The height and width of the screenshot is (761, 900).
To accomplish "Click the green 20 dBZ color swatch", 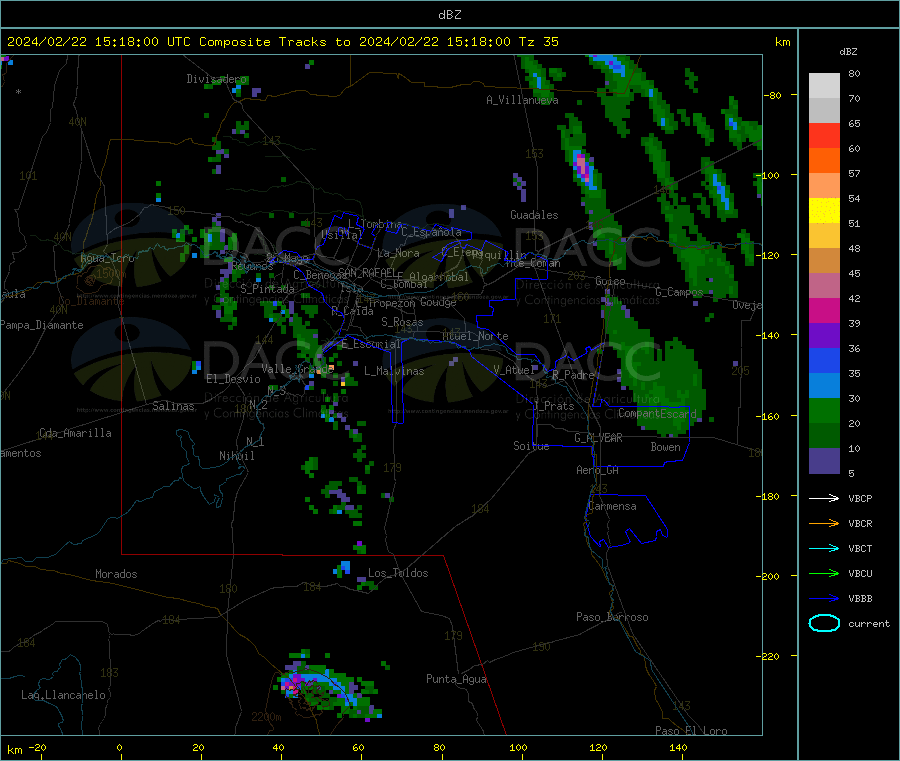I will click(824, 410).
